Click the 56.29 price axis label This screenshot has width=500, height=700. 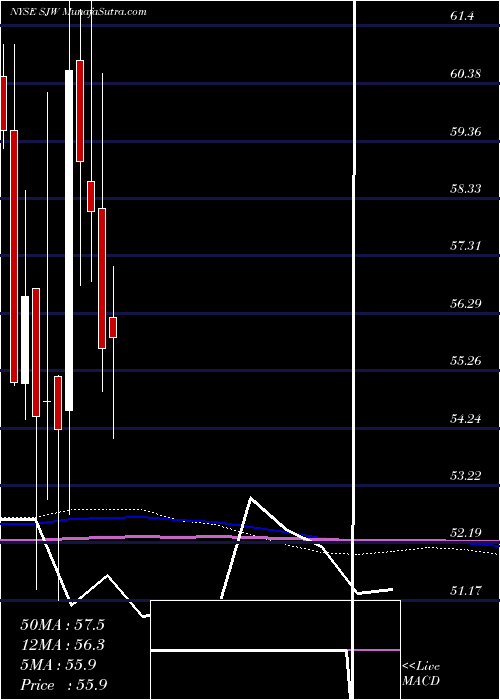(466, 304)
